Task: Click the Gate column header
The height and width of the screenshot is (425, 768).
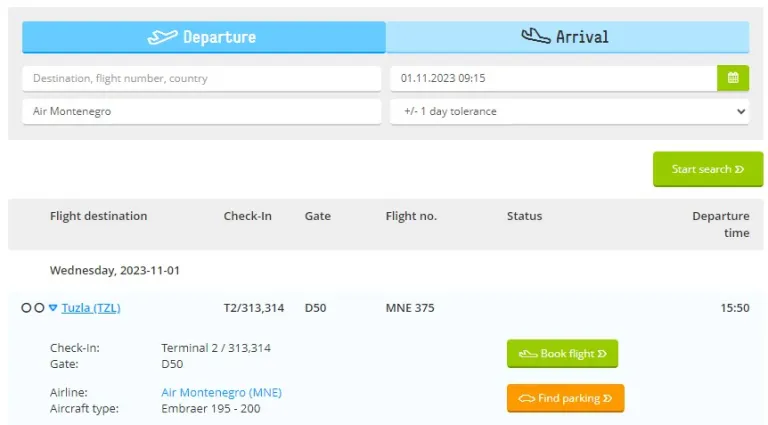Action: pos(317,216)
